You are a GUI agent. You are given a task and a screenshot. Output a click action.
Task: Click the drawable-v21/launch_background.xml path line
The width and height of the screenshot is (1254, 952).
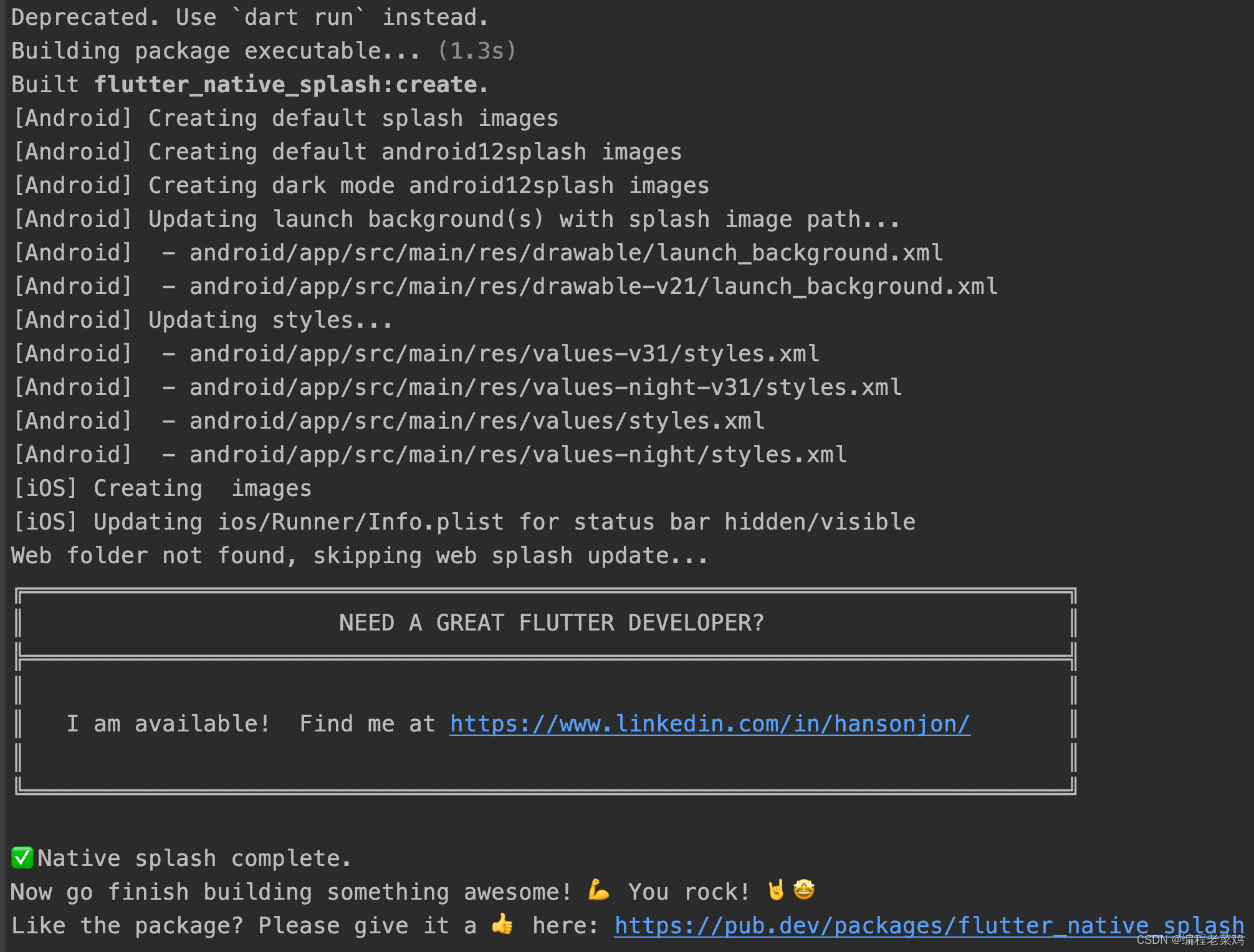pos(593,287)
